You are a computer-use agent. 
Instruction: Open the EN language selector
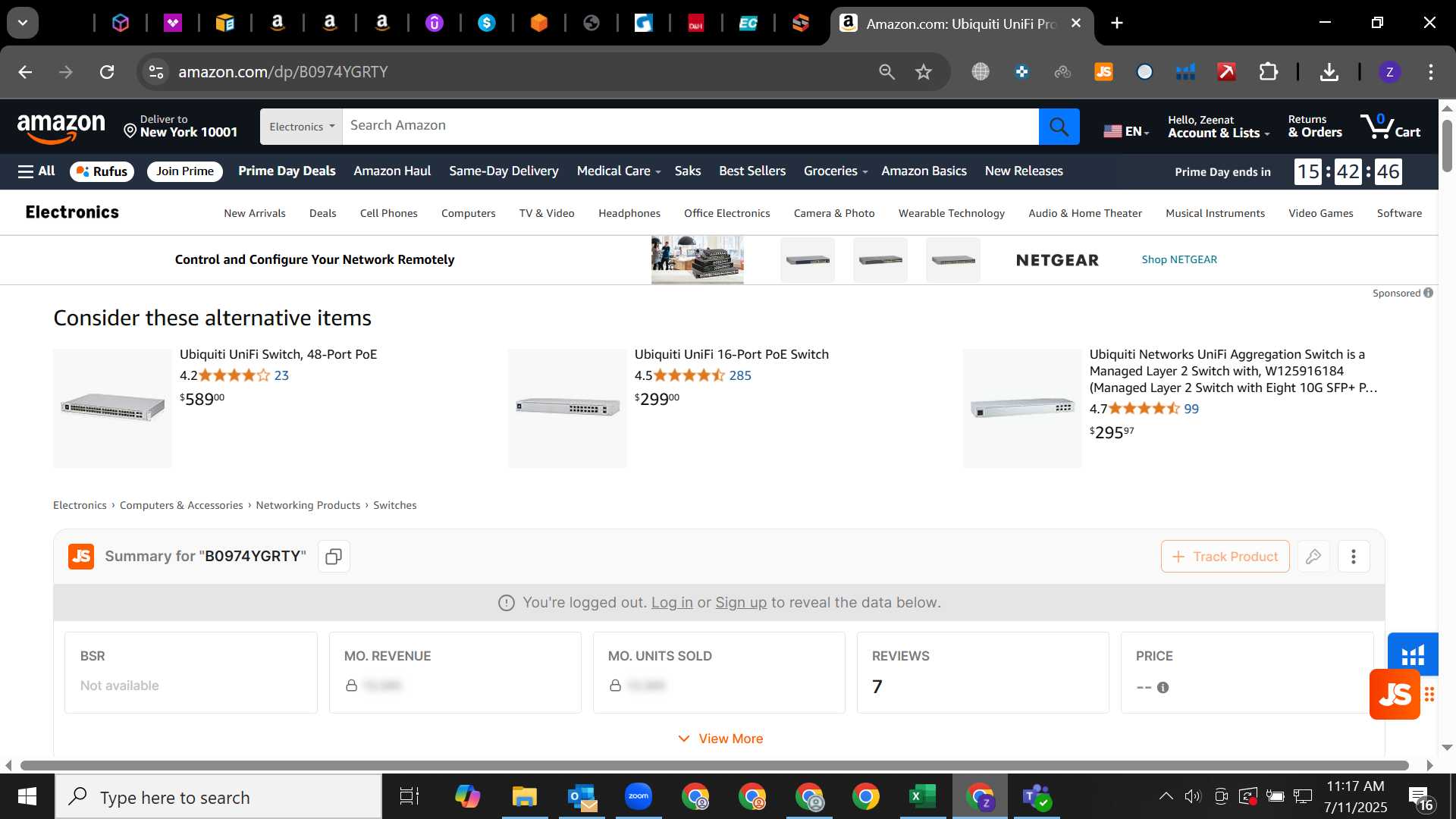pyautogui.click(x=1126, y=131)
